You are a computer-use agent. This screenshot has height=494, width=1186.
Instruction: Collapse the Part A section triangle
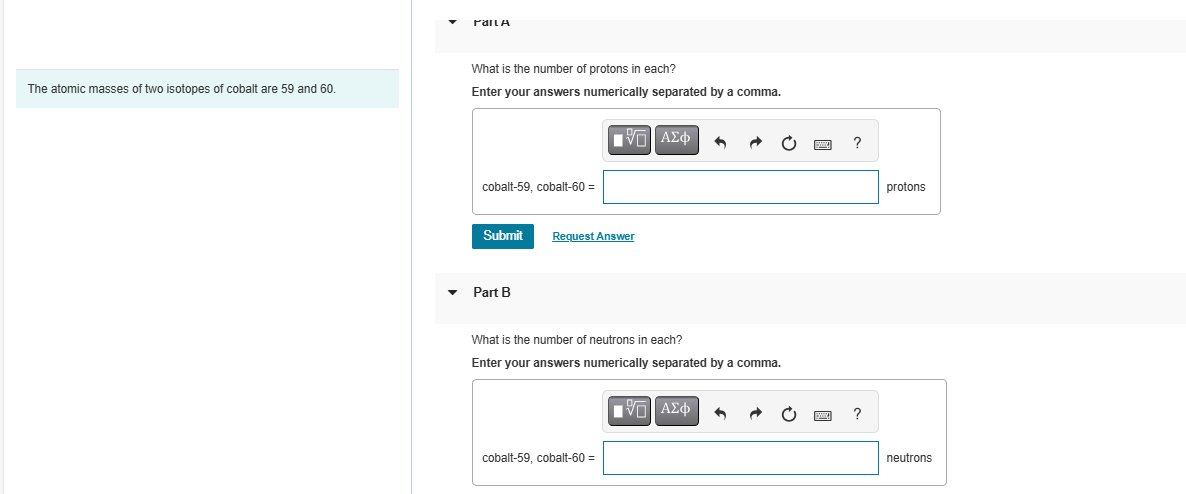pyautogui.click(x=452, y=22)
